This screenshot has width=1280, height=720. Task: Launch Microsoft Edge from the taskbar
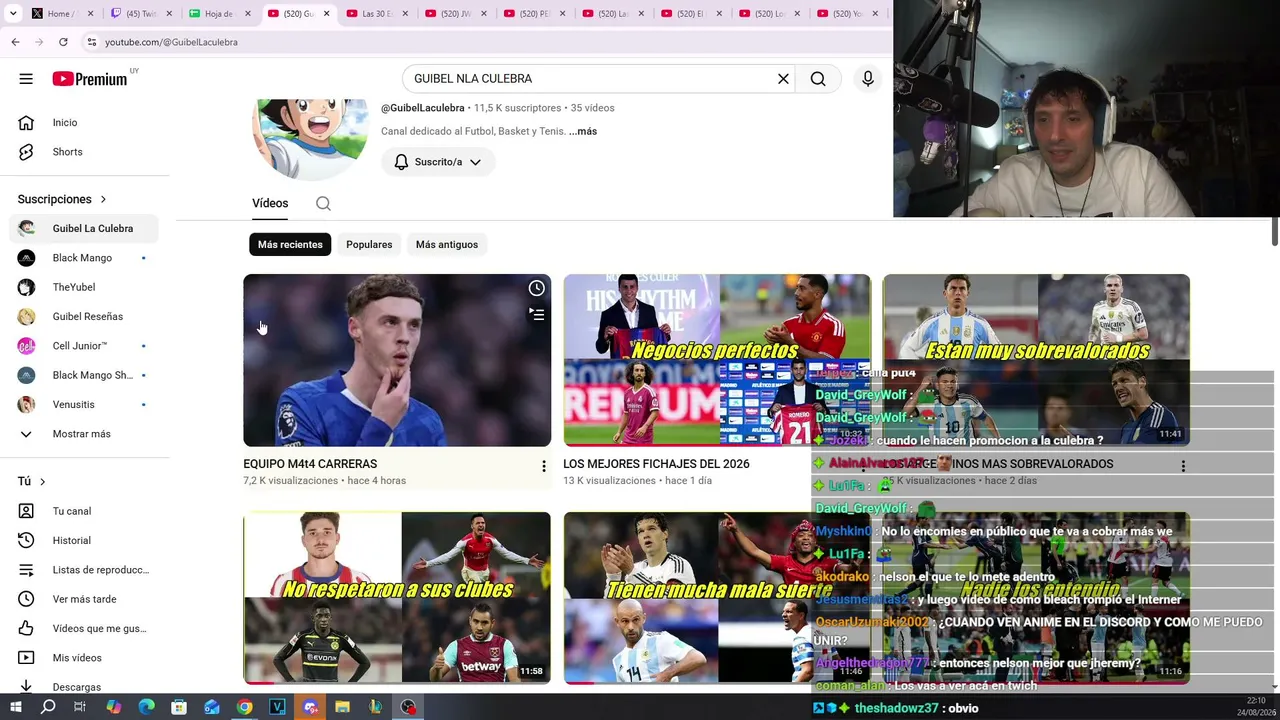146,707
